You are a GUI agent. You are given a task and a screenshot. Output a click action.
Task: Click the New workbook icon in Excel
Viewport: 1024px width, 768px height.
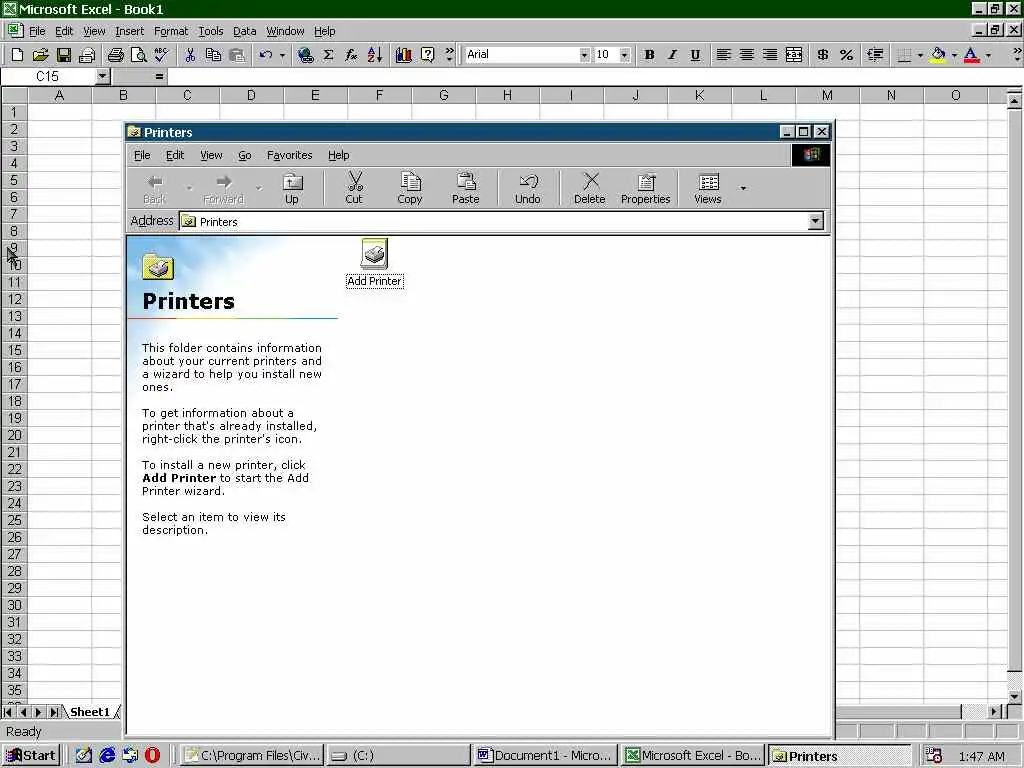click(18, 55)
